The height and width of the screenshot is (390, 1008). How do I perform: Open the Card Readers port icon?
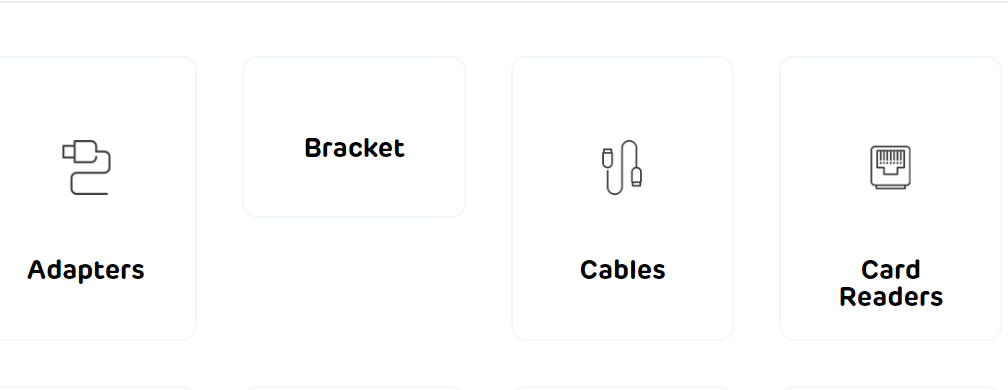(890, 167)
